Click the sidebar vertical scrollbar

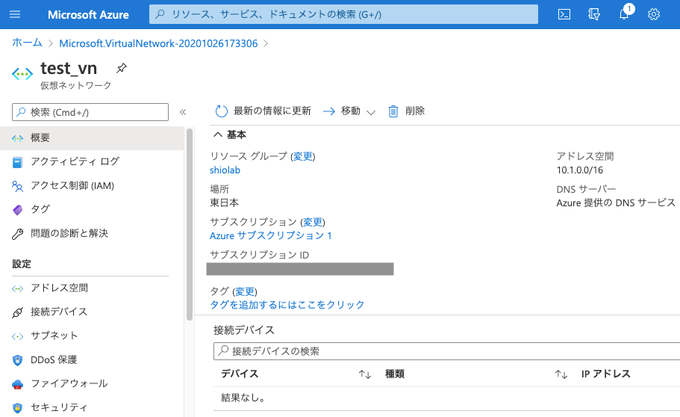point(189,225)
